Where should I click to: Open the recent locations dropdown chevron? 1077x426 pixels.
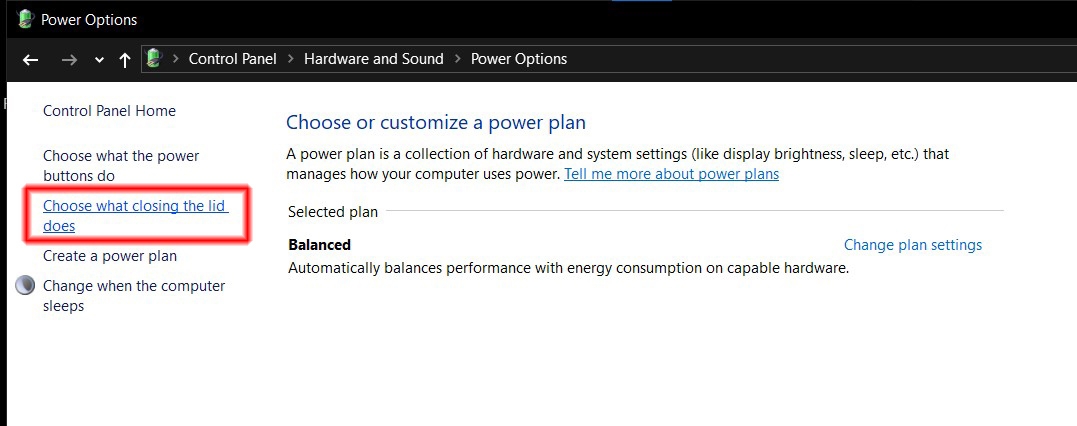pos(100,60)
